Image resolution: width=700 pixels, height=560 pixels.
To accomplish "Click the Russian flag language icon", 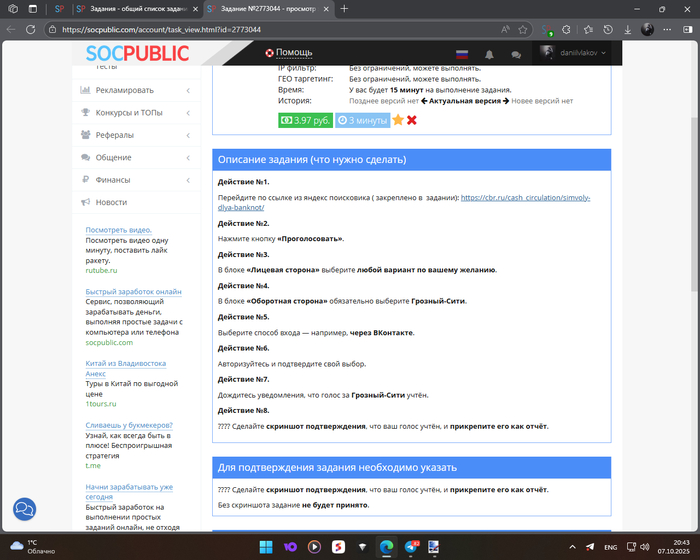I will click(462, 54).
